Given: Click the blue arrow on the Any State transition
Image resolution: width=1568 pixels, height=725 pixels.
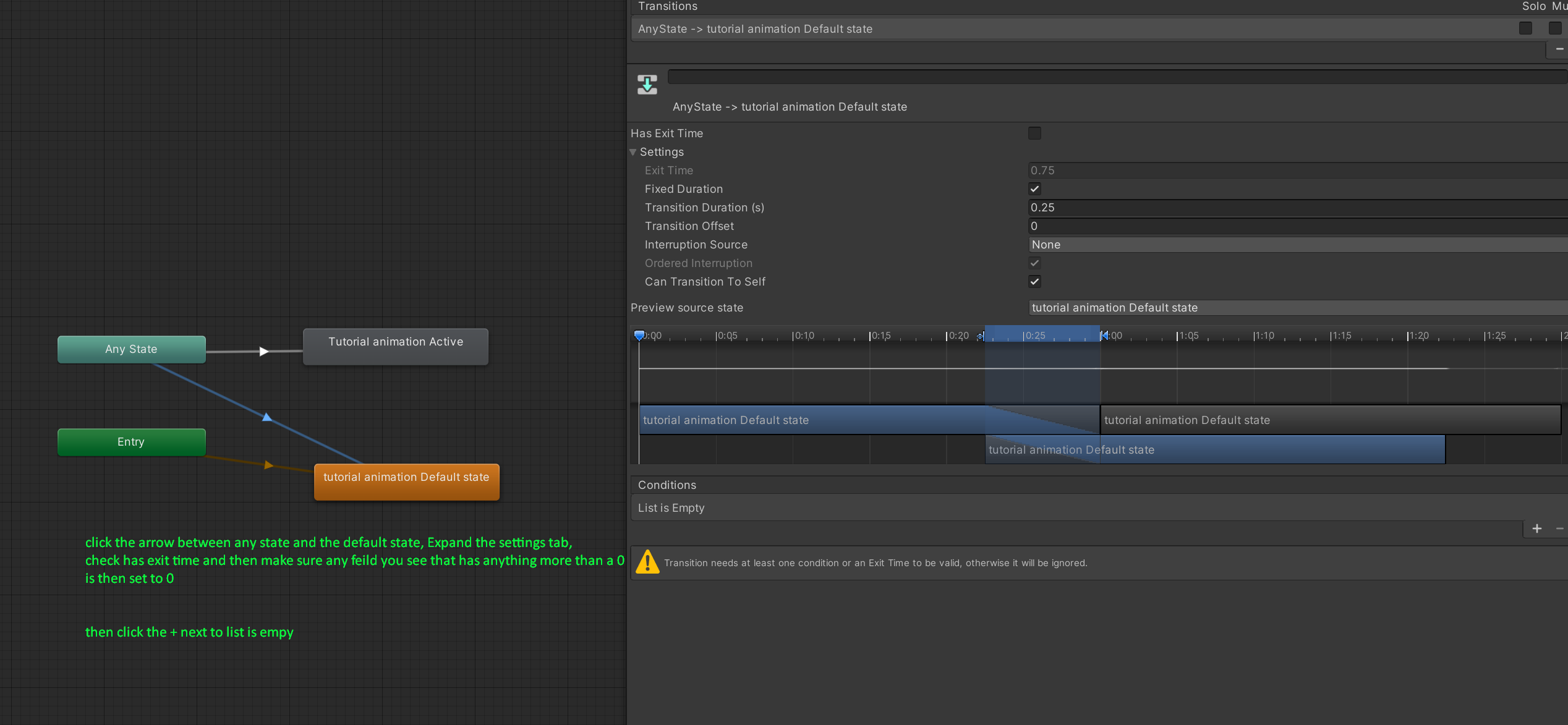Looking at the screenshot, I should click(267, 417).
